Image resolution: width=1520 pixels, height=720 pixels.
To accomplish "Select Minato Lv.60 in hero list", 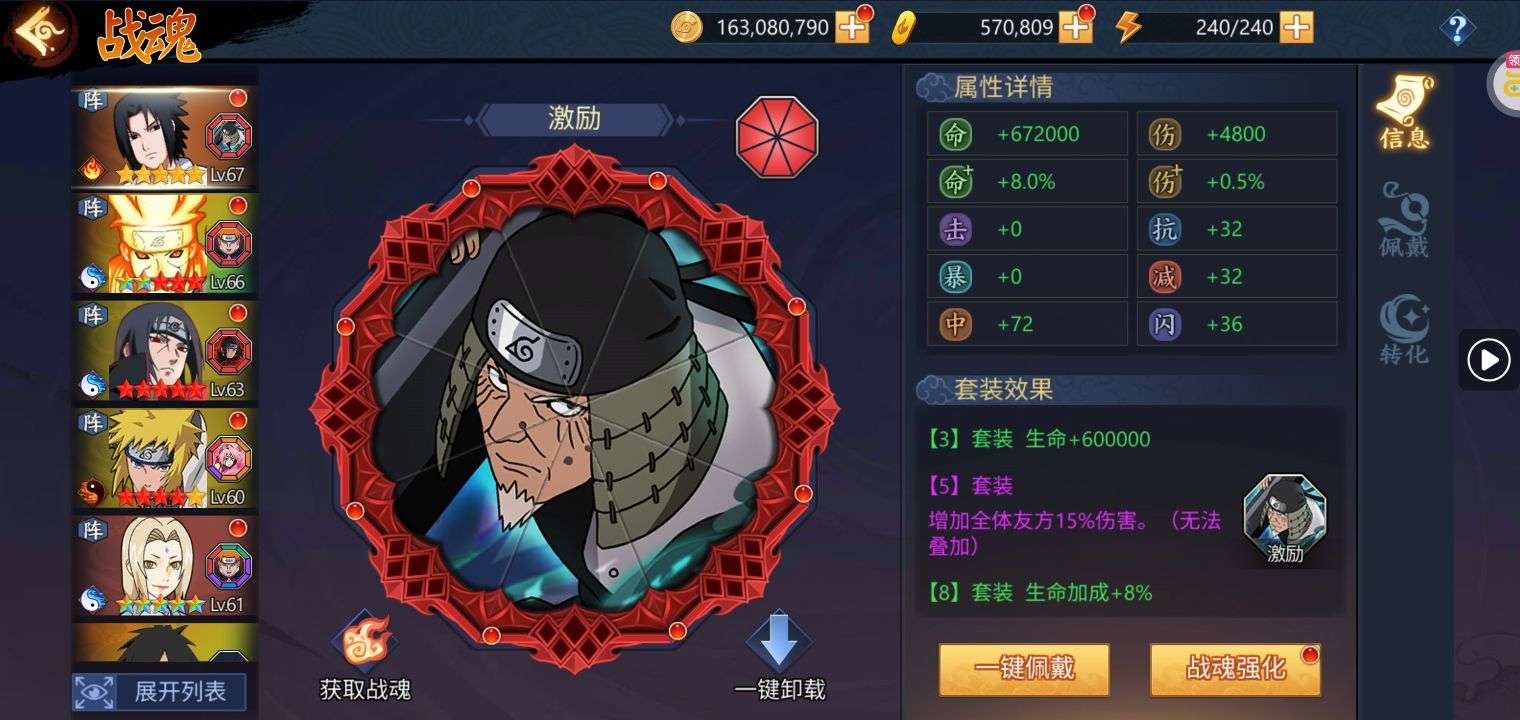I will coord(165,459).
